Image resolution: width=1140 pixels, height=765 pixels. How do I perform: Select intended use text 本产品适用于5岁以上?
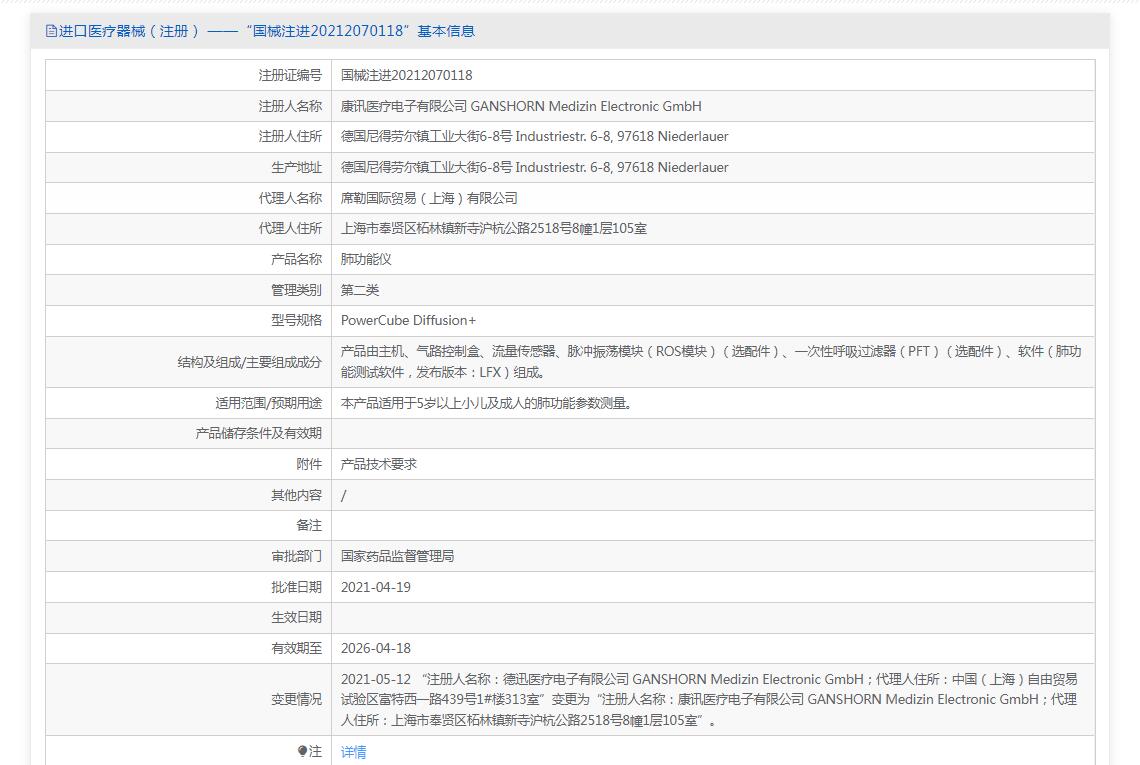pos(486,403)
